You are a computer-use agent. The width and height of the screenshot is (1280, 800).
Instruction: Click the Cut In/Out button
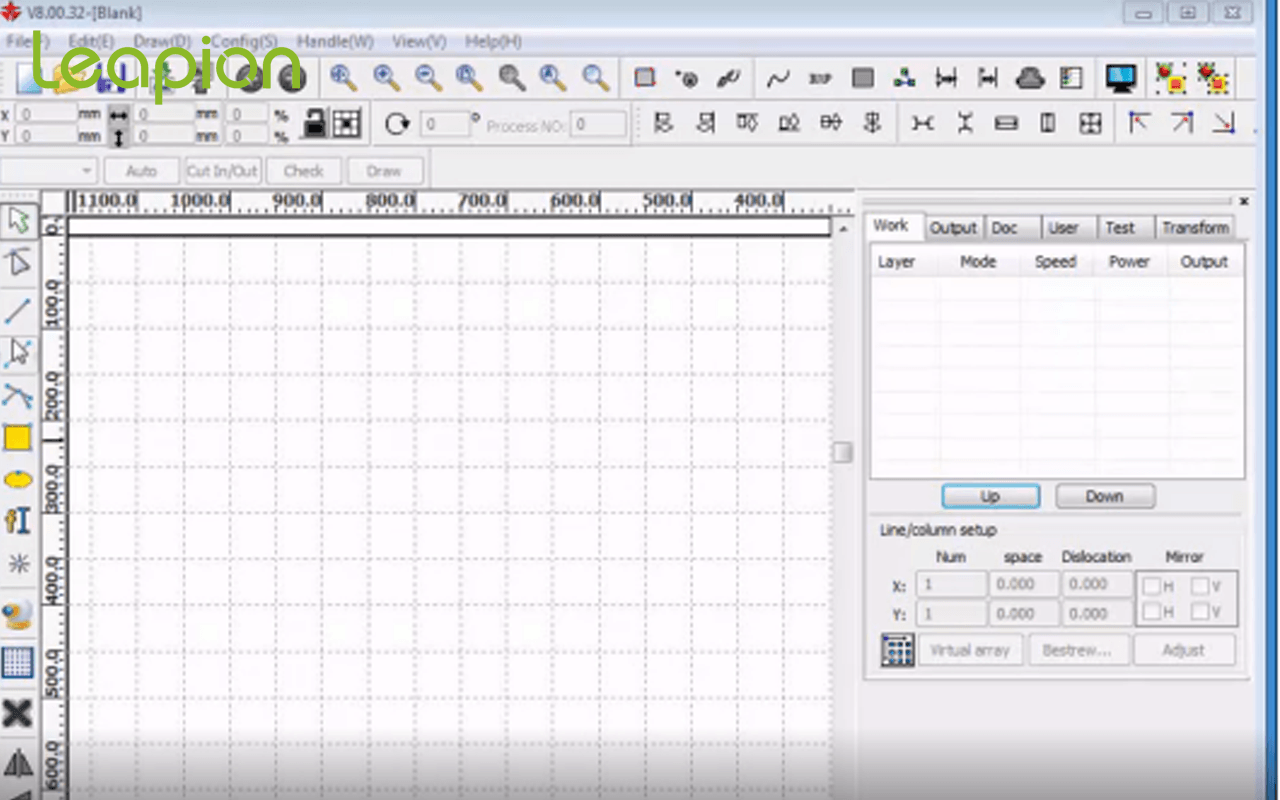[x=222, y=171]
